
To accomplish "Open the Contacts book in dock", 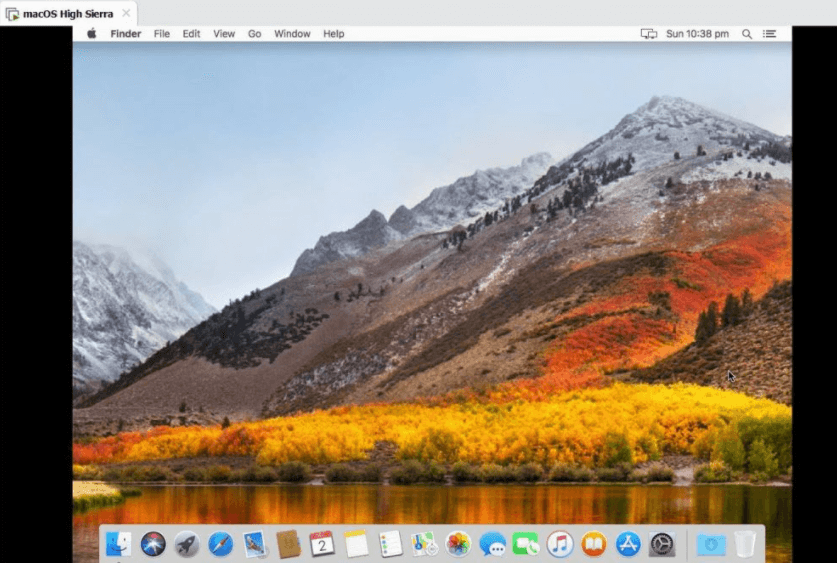I will (288, 544).
